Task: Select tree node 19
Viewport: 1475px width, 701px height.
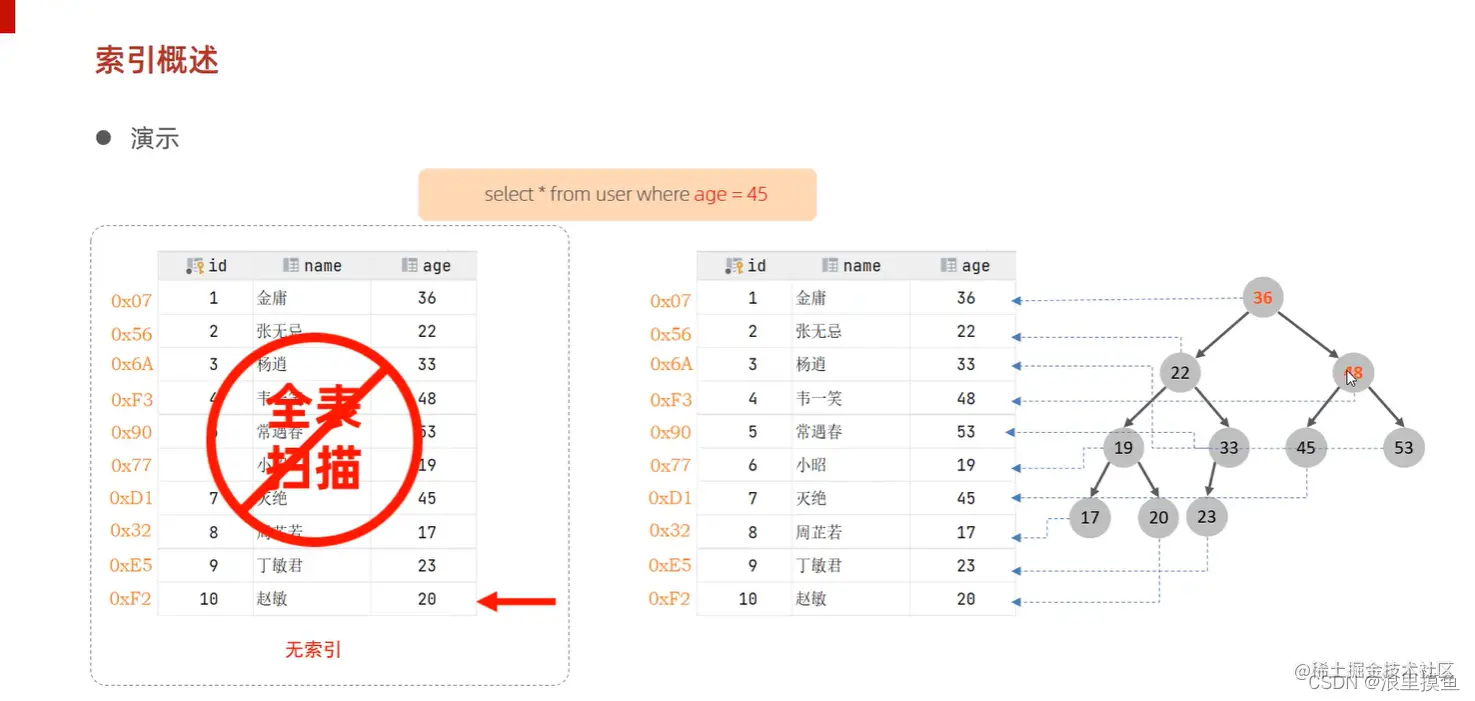Action: pos(1124,447)
